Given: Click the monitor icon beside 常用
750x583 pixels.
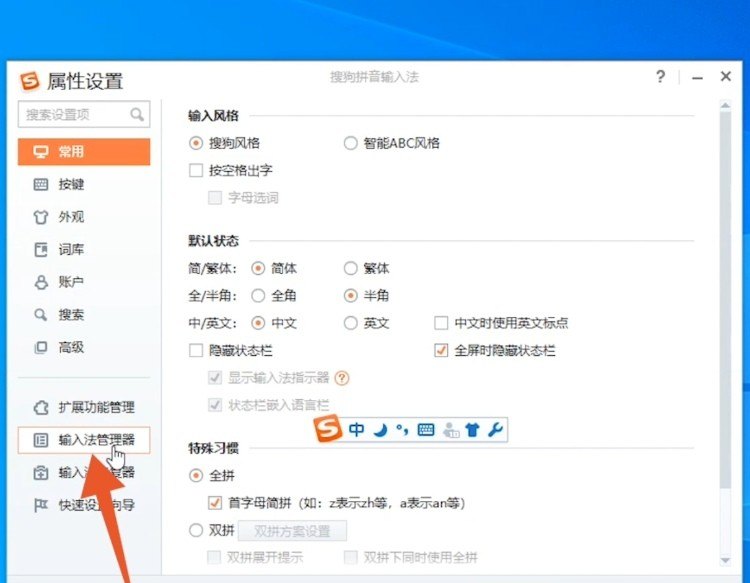Looking at the screenshot, I should click(41, 152).
